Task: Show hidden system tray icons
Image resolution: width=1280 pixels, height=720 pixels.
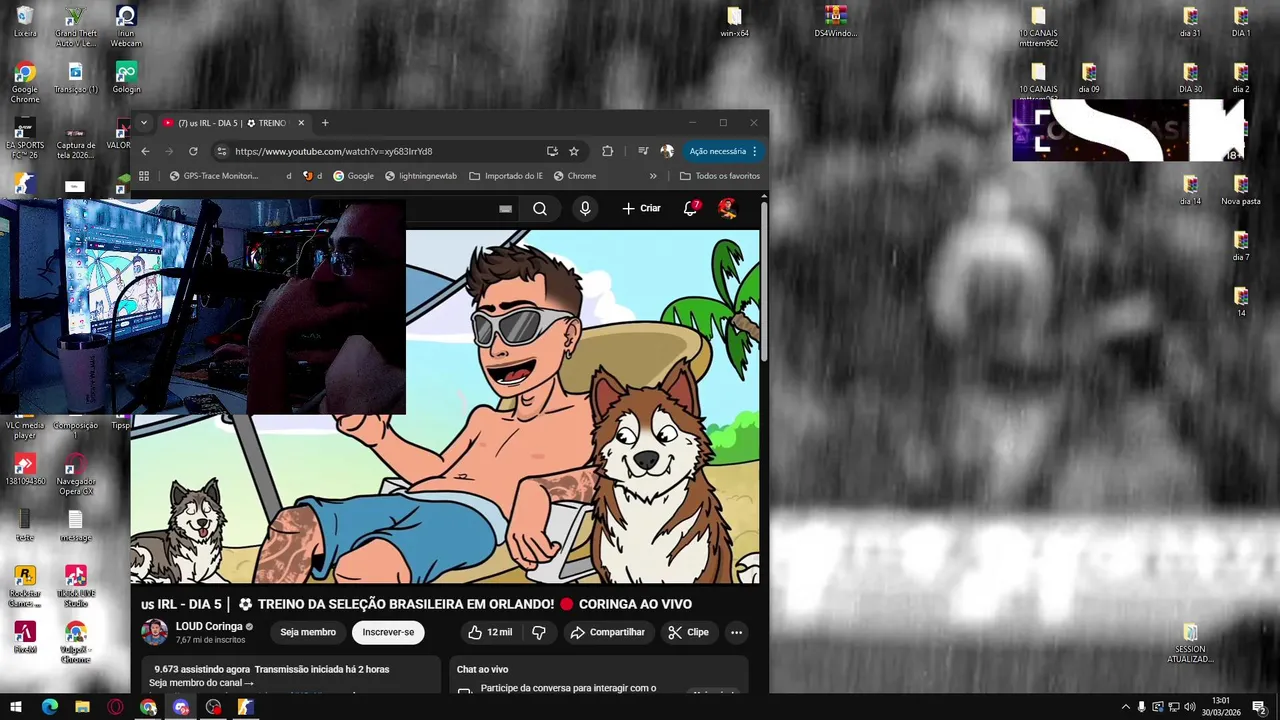Action: tap(1125, 707)
